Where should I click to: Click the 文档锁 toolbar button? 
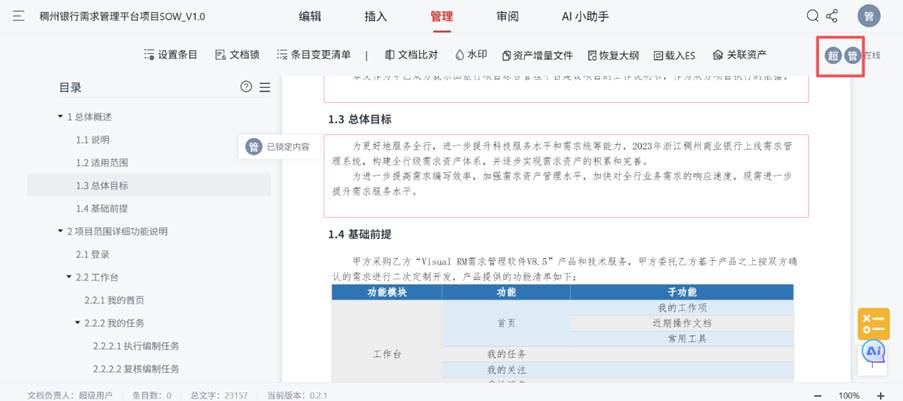[x=237, y=55]
